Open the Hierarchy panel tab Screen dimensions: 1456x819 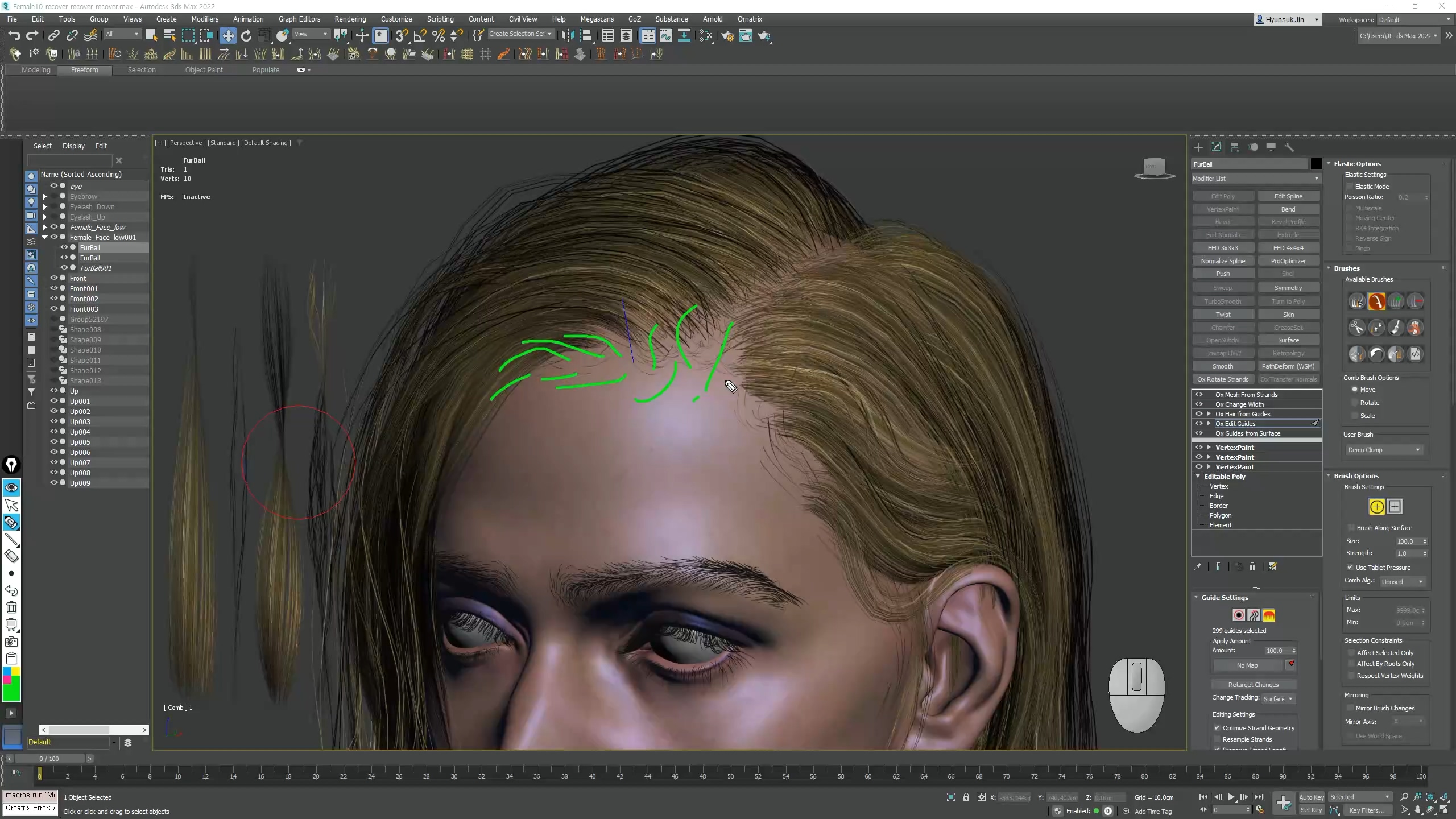1235,147
